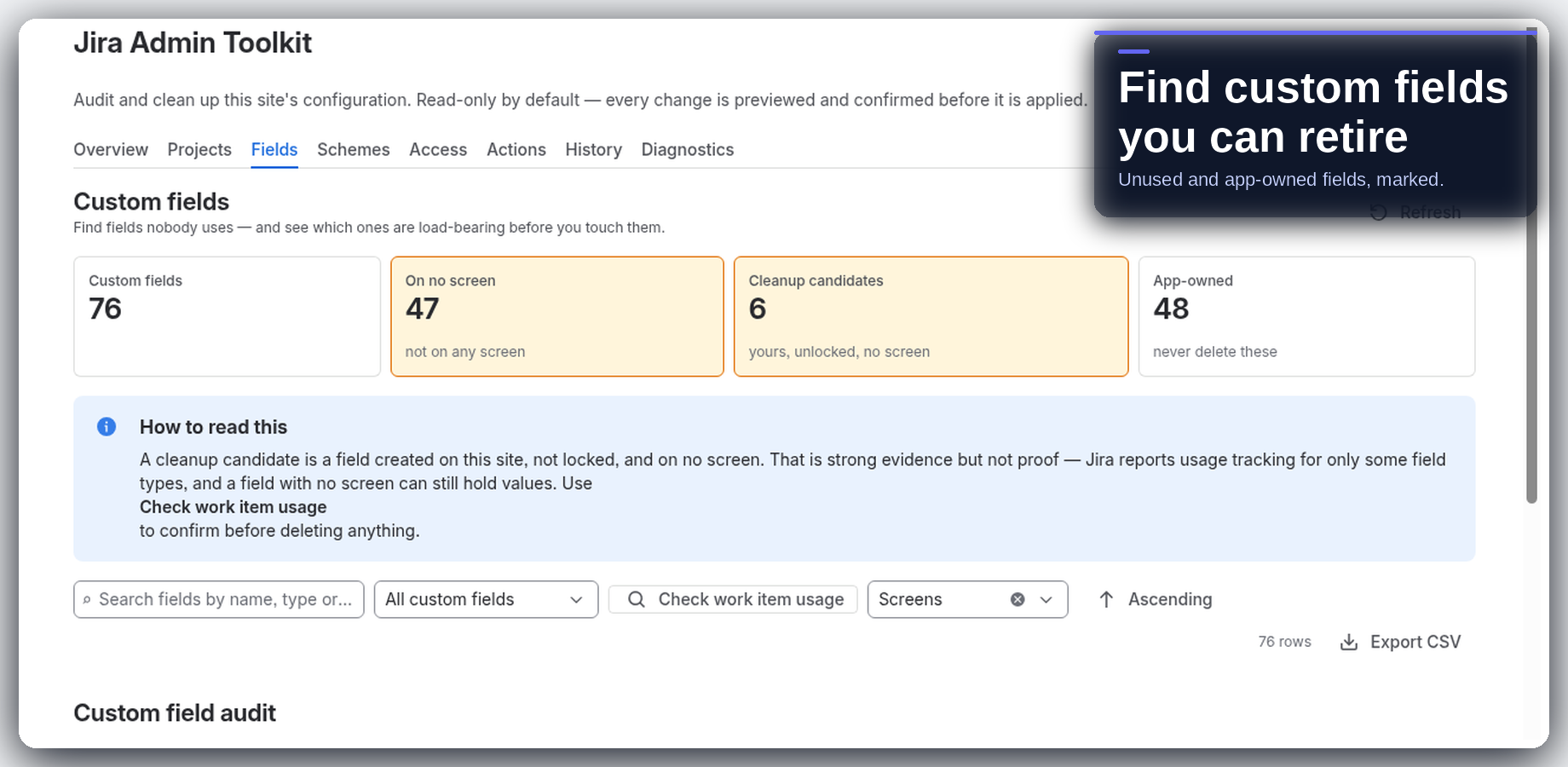Click the 'Jira Admin Toolkit' title
The width and height of the screenshot is (1568, 767).
click(193, 43)
